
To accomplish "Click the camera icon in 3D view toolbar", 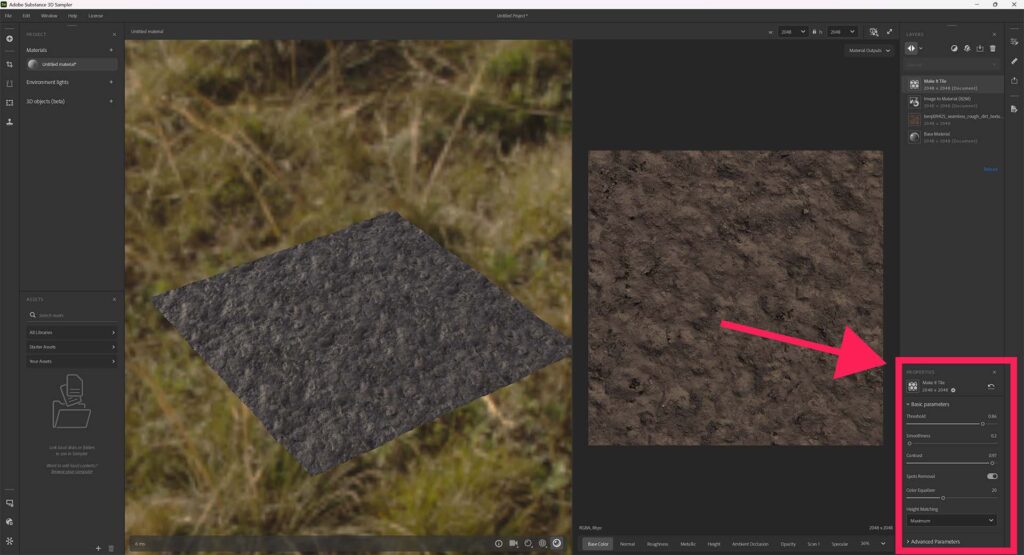I will point(513,543).
